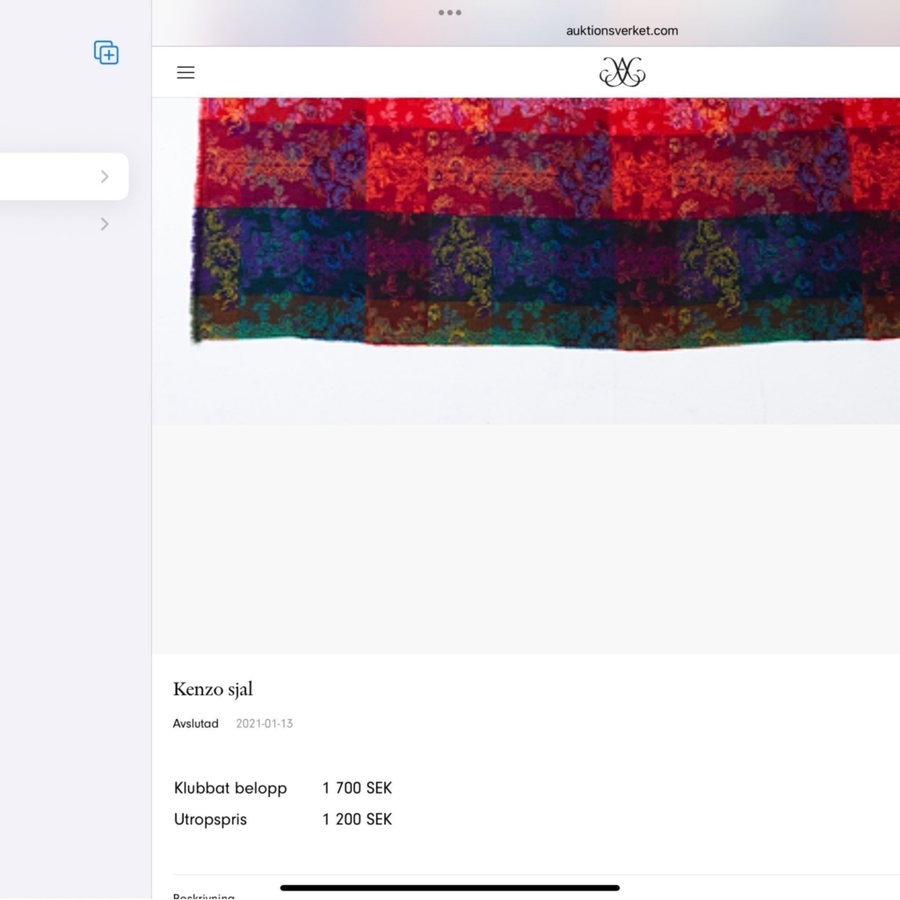Select the highlighted sidebar row
Image resolution: width=900 pixels, height=900 pixels.
(x=50, y=177)
